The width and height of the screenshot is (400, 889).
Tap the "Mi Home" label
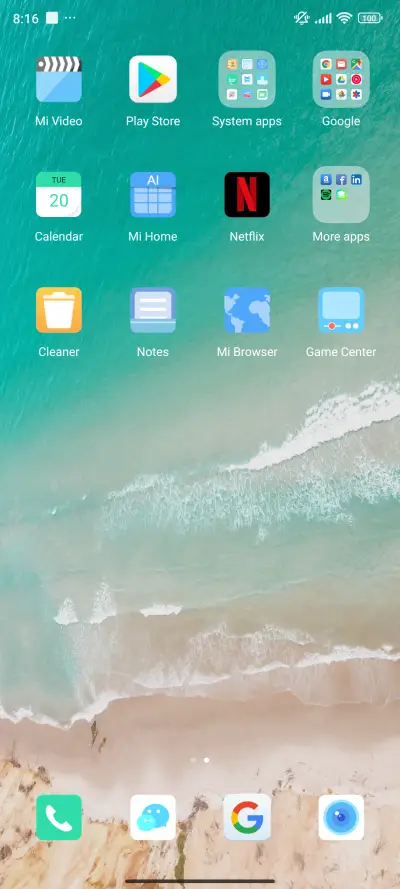pyautogui.click(x=153, y=236)
